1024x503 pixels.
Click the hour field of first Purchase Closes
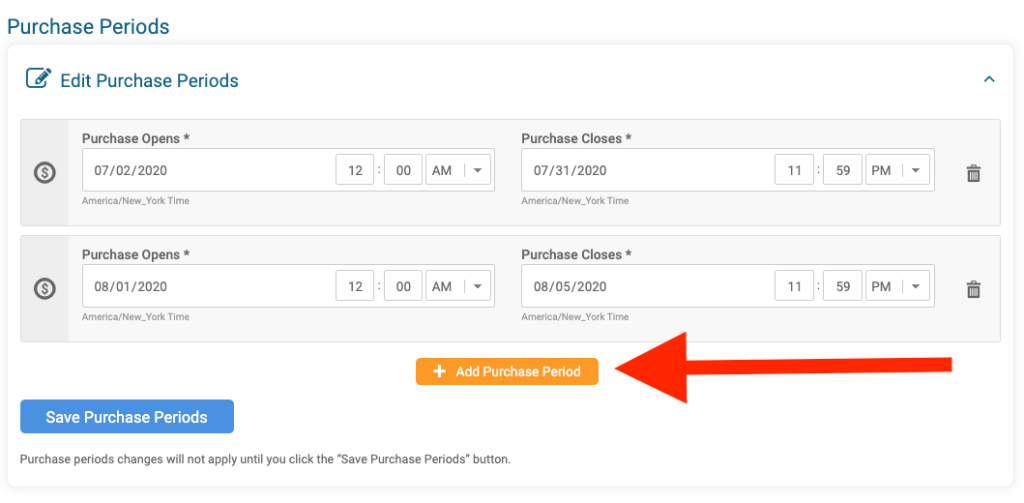pyautogui.click(x=794, y=170)
